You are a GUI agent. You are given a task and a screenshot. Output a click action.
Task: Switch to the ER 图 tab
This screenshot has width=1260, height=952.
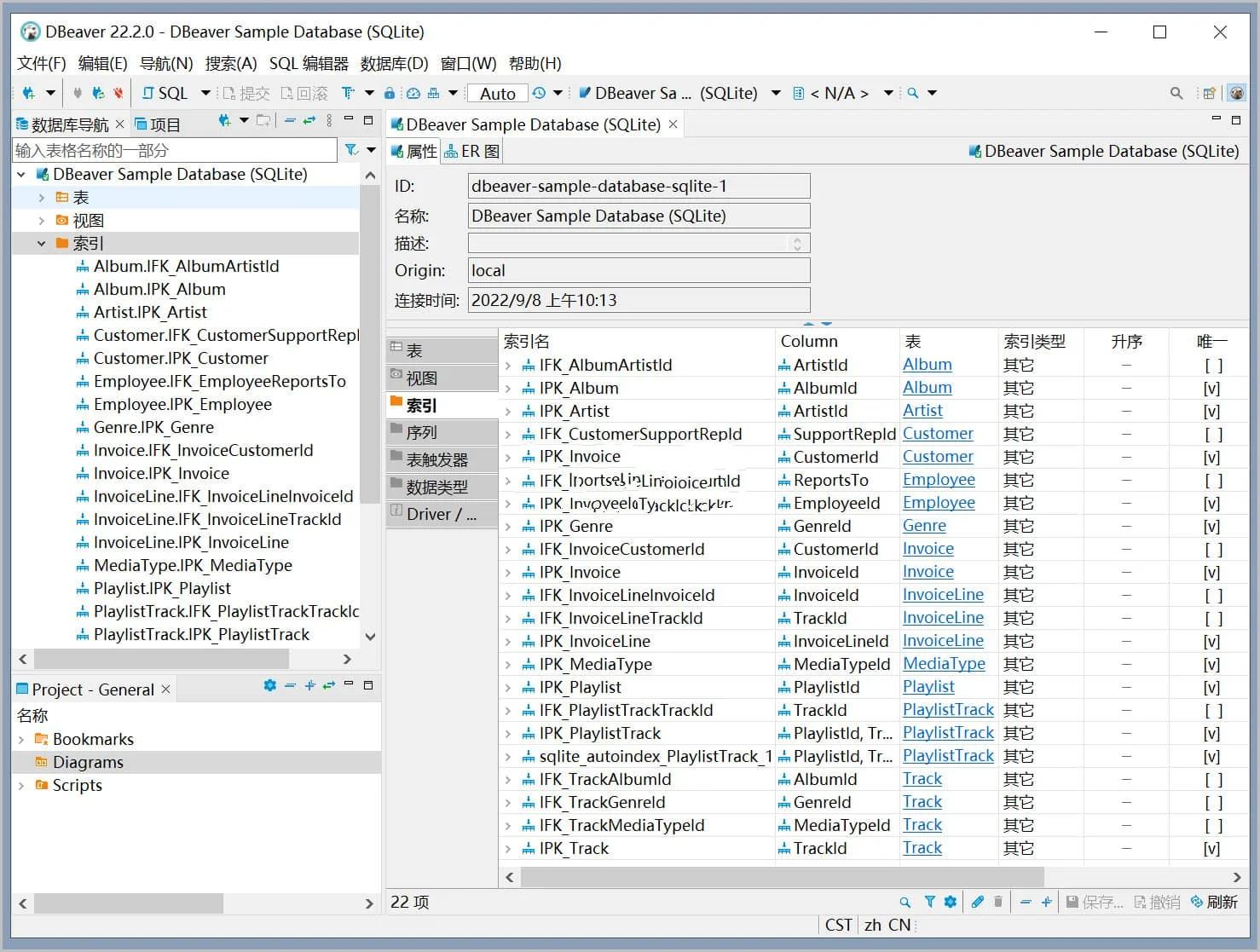click(x=471, y=151)
